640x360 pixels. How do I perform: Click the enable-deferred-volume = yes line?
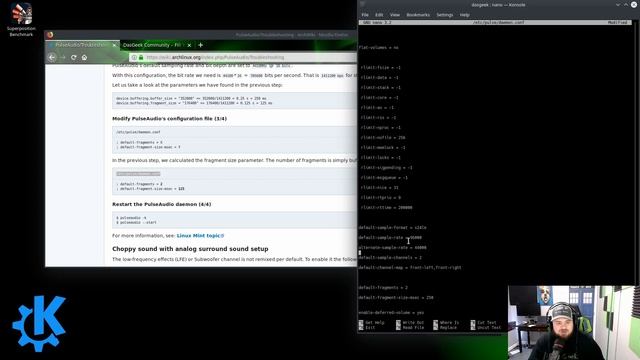point(391,313)
